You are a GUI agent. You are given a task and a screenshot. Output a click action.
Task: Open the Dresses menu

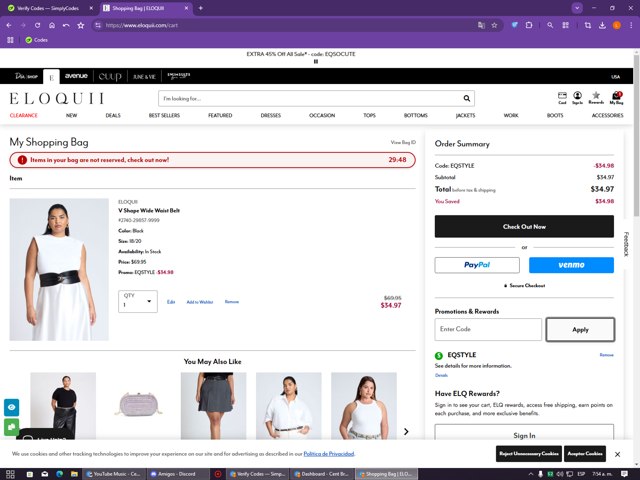[x=271, y=116]
